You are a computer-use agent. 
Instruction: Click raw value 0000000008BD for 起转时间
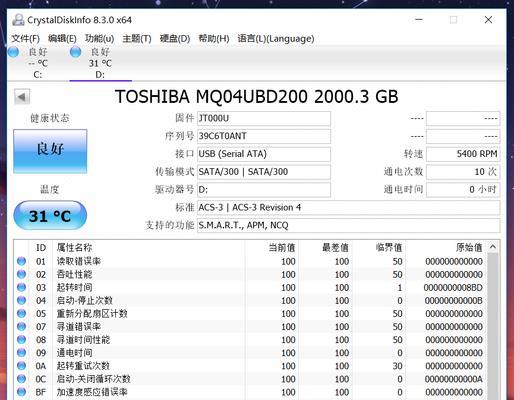tap(453, 287)
